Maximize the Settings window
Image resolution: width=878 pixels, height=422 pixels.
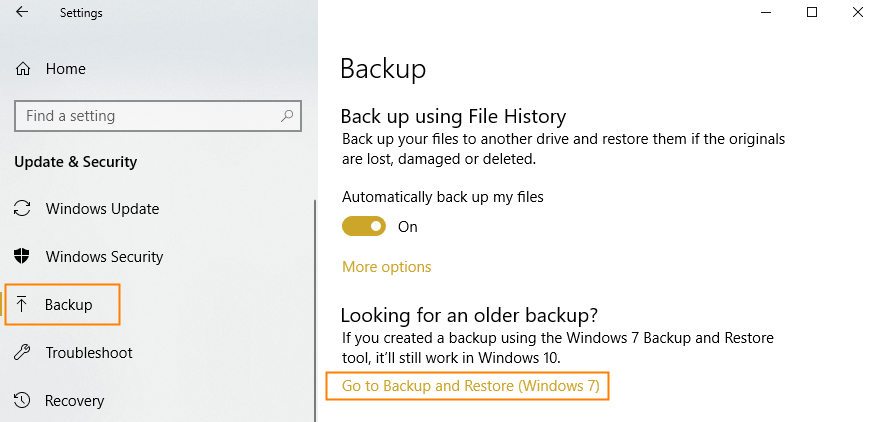point(812,12)
